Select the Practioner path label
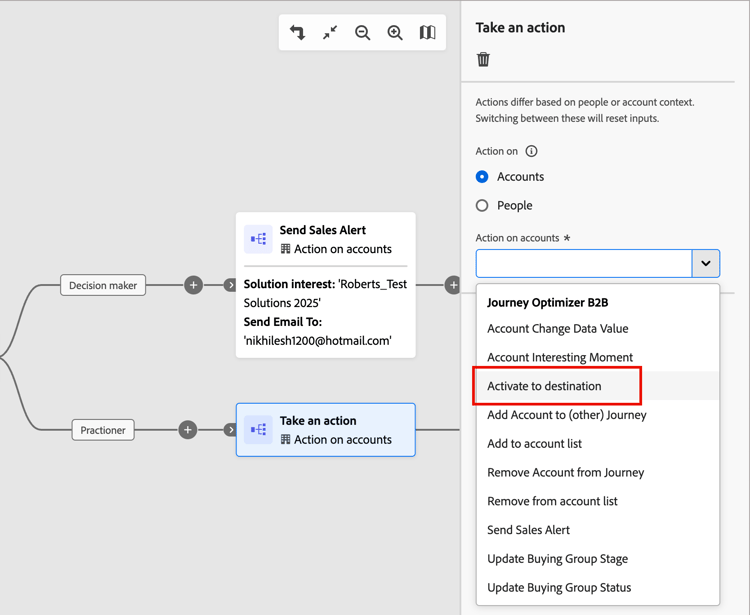The image size is (750, 615). coord(103,430)
